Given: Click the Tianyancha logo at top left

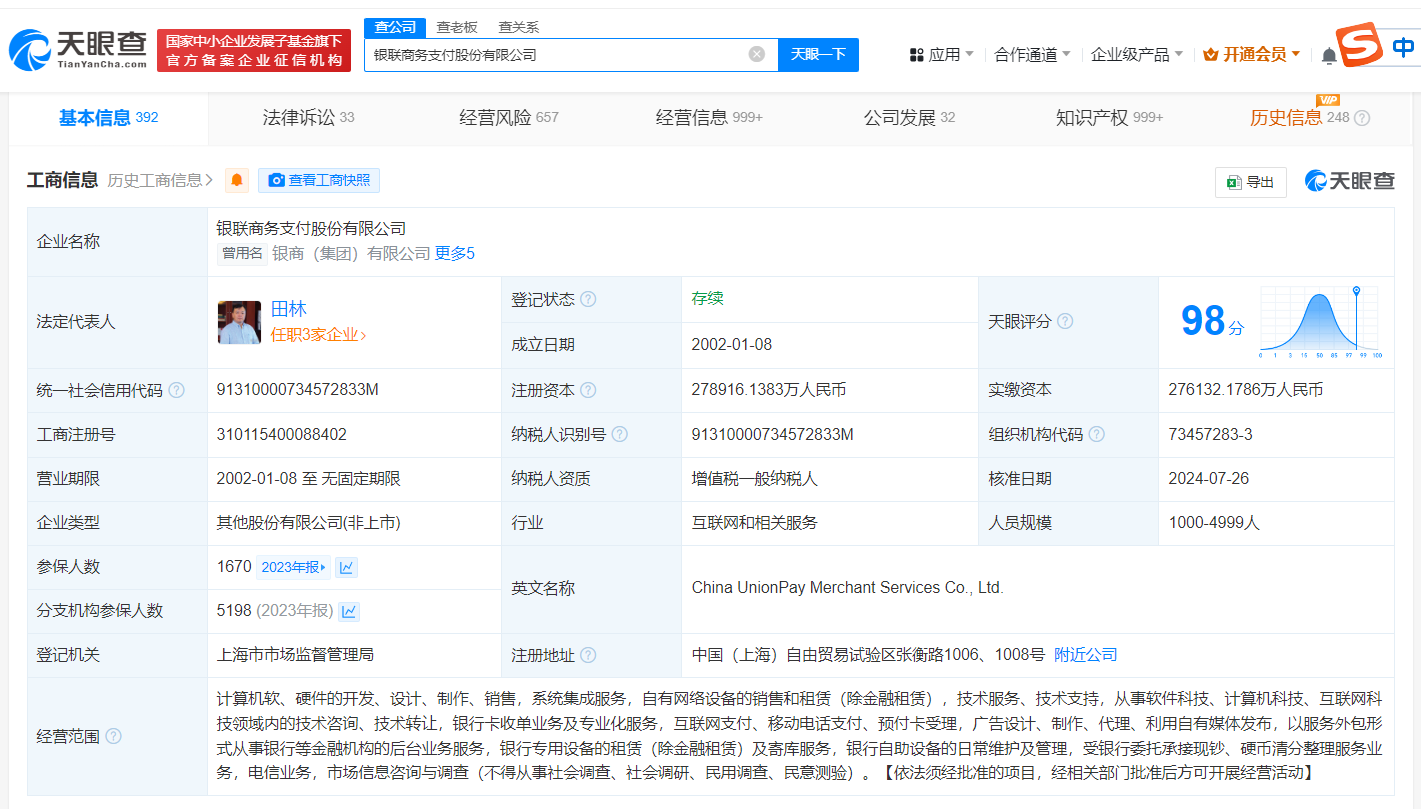Looking at the screenshot, I should [x=75, y=45].
